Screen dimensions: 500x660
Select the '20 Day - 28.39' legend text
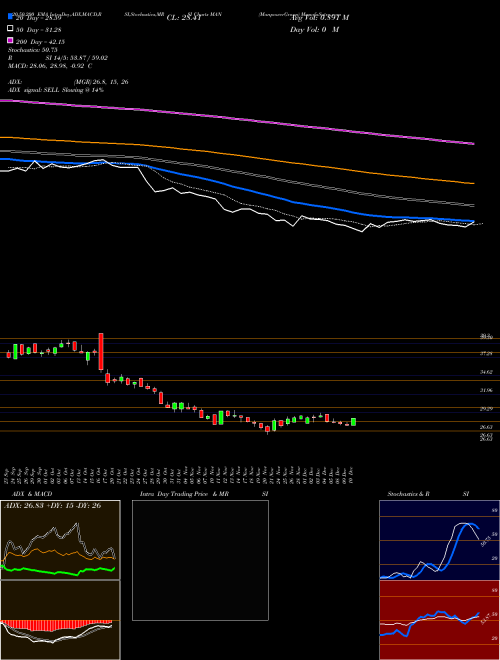[x=39, y=19]
